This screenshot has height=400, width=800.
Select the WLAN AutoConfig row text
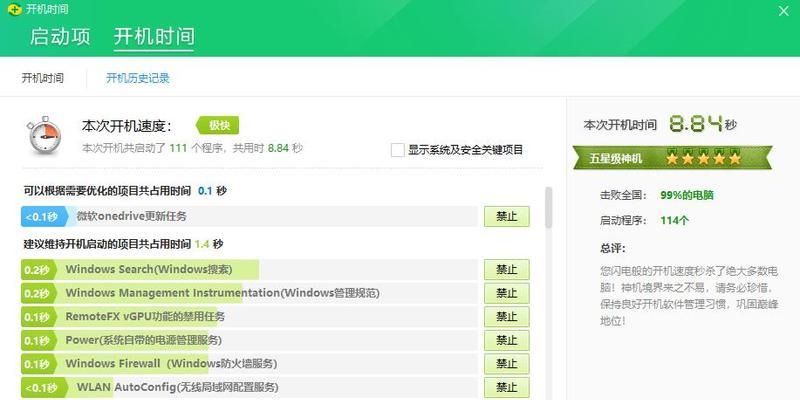[178, 387]
